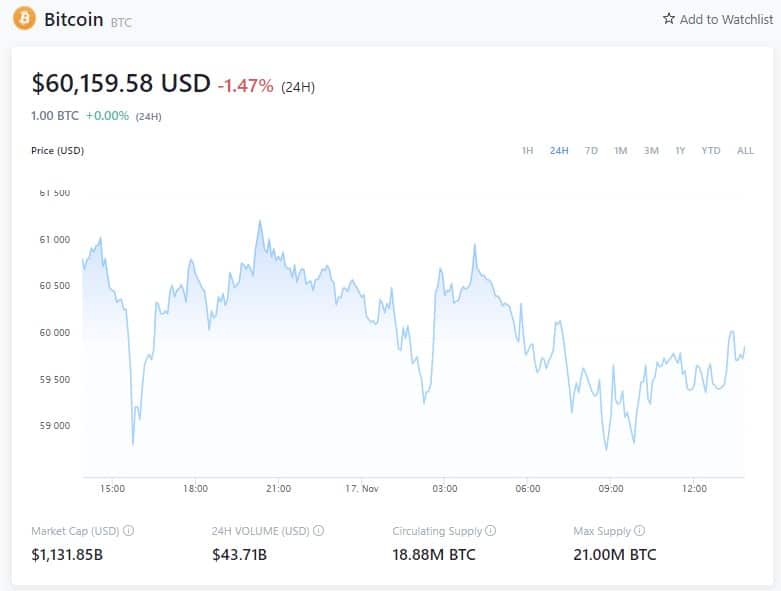
Task: Click the BTC ticker next to Bitcoin
Action: [x=121, y=22]
